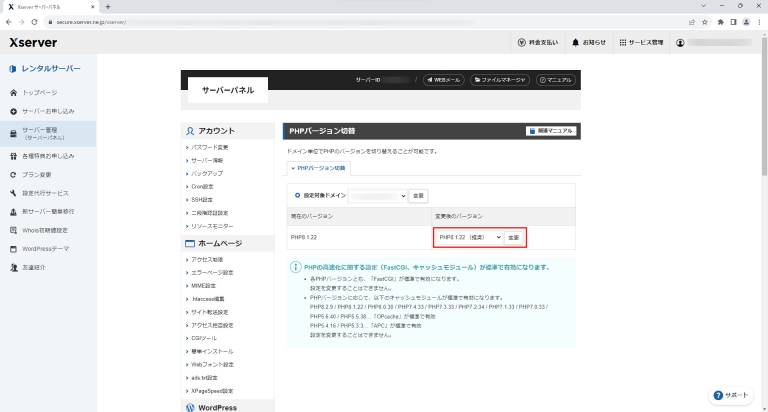768x412 pixels.
Task: Select 設定代行サービス wrench icon item
Action: point(13,192)
